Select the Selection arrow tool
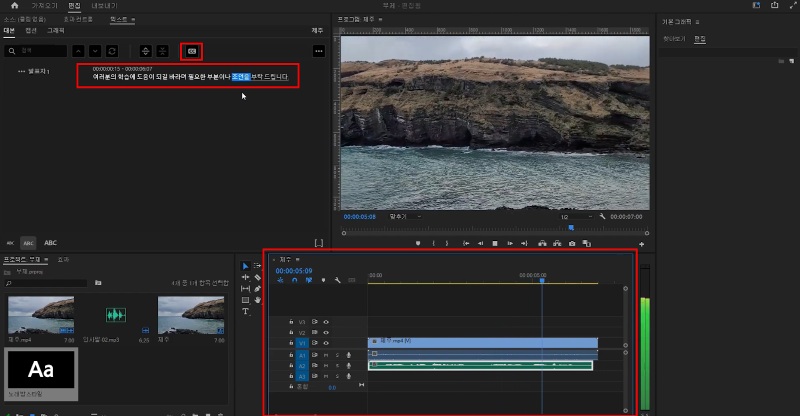The image size is (800, 416). coord(246,266)
